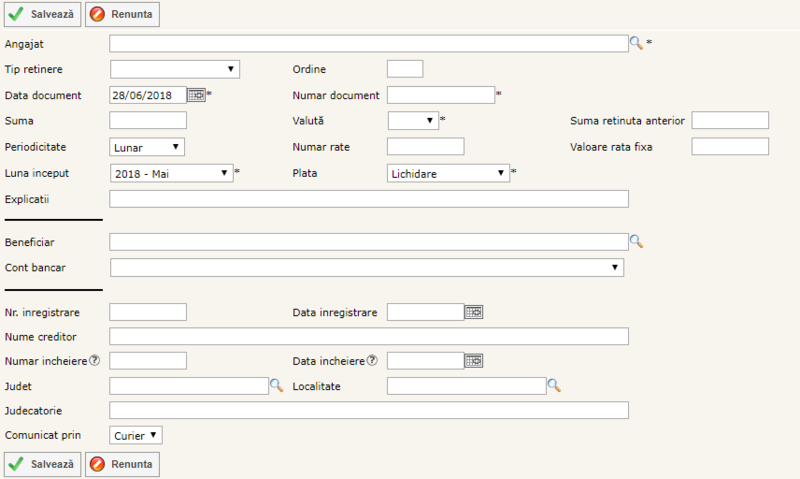Click help icon next to Data incheiere

click(372, 360)
